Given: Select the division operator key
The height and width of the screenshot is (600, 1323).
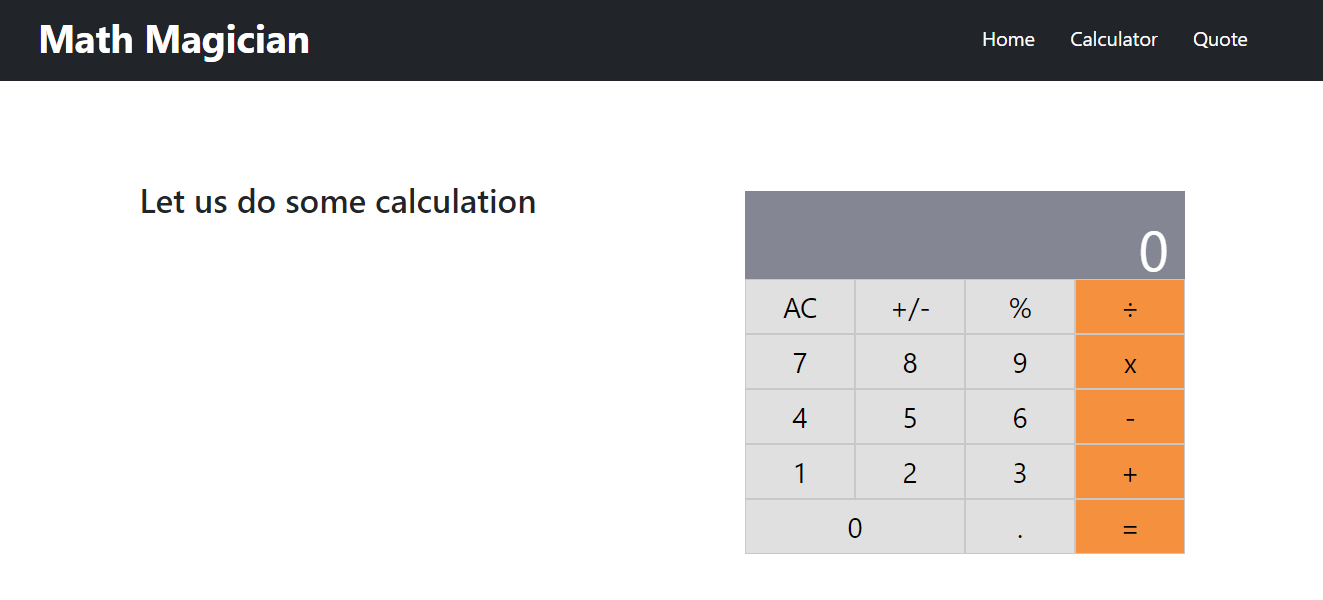Looking at the screenshot, I should 1129,307.
